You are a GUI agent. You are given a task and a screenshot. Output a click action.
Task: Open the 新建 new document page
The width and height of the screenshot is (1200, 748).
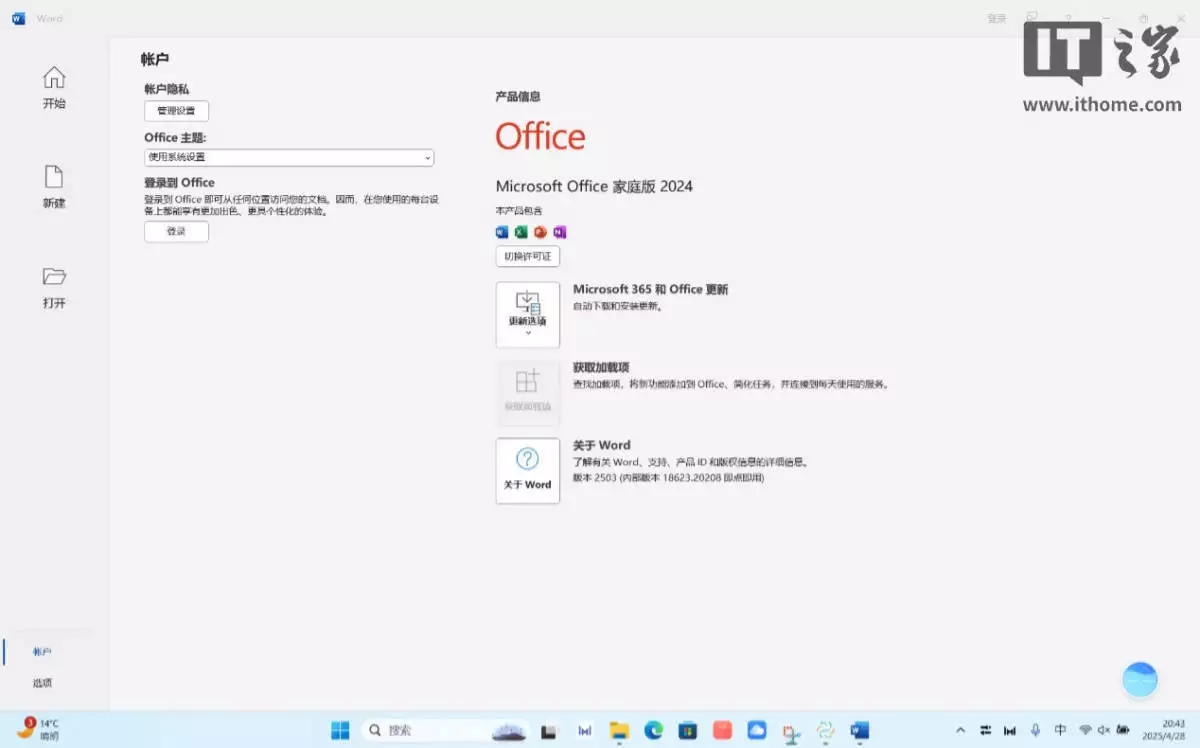[x=54, y=187]
